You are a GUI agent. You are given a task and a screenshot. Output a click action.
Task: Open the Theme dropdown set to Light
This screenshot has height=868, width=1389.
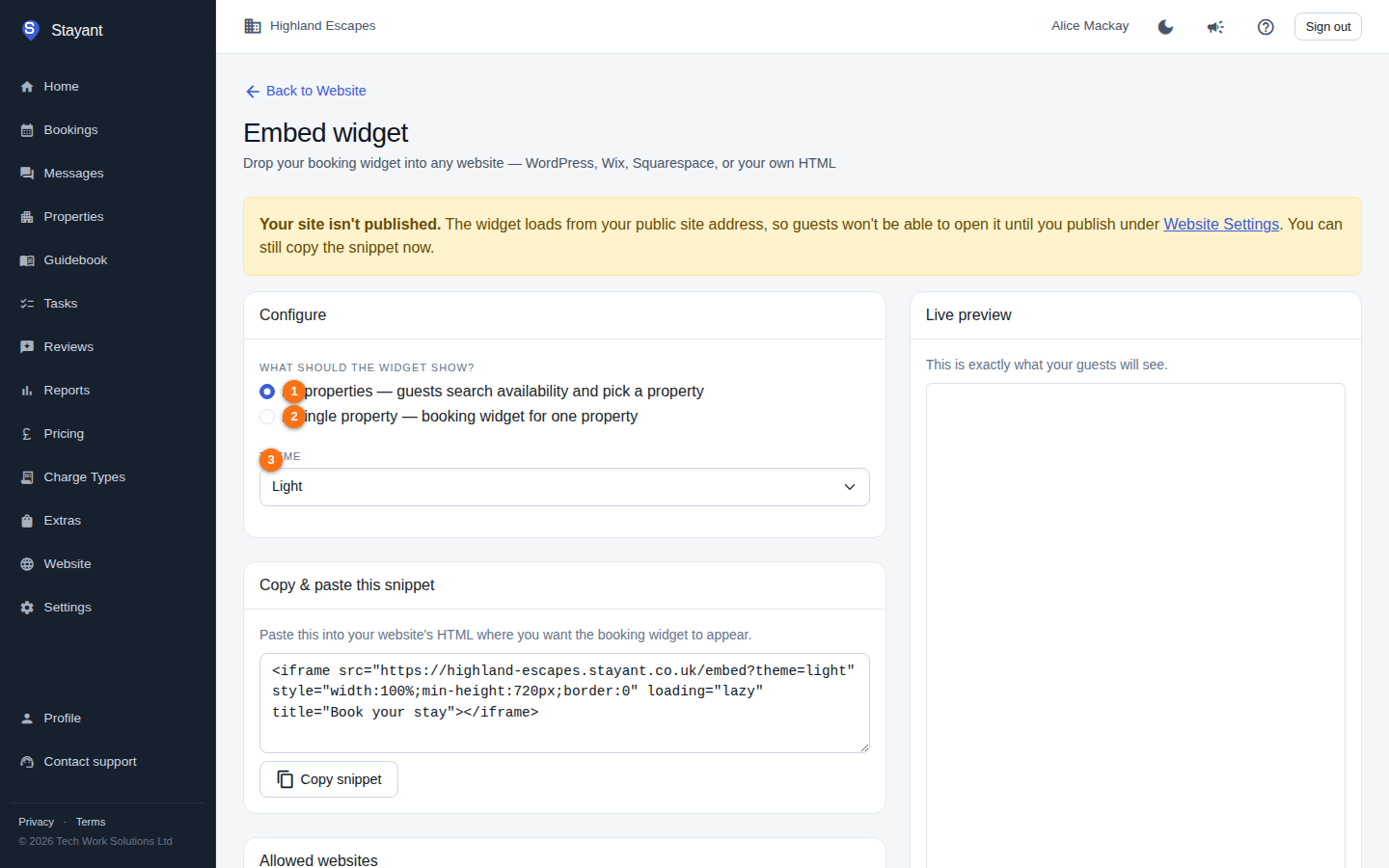pyautogui.click(x=564, y=487)
